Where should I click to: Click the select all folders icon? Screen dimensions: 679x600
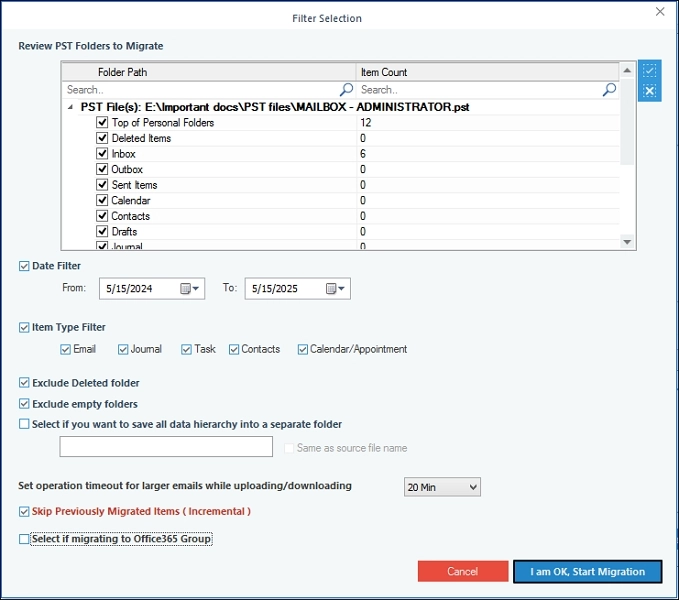coord(650,71)
